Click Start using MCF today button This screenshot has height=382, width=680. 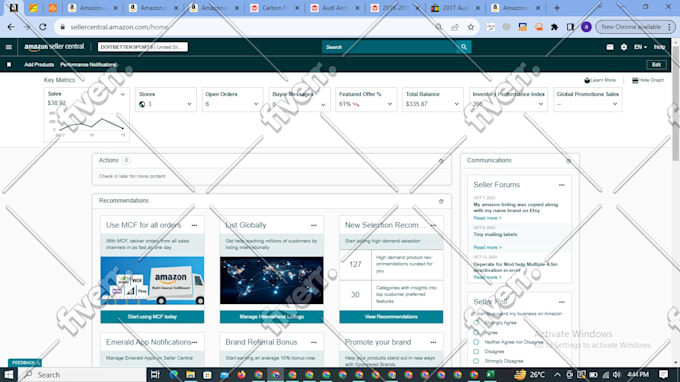[x=152, y=317]
